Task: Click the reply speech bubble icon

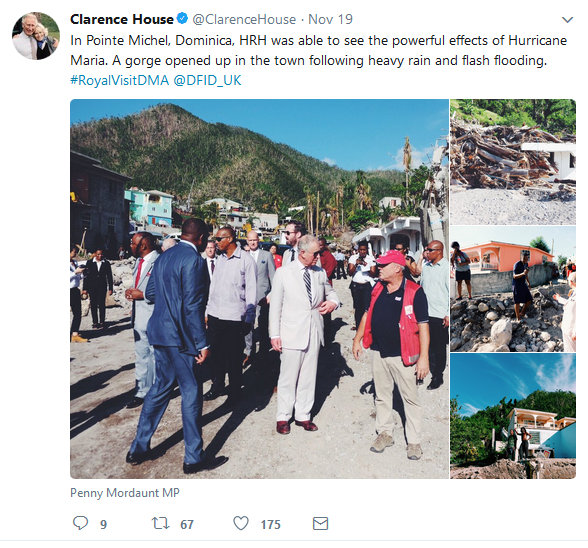Action: [80, 523]
